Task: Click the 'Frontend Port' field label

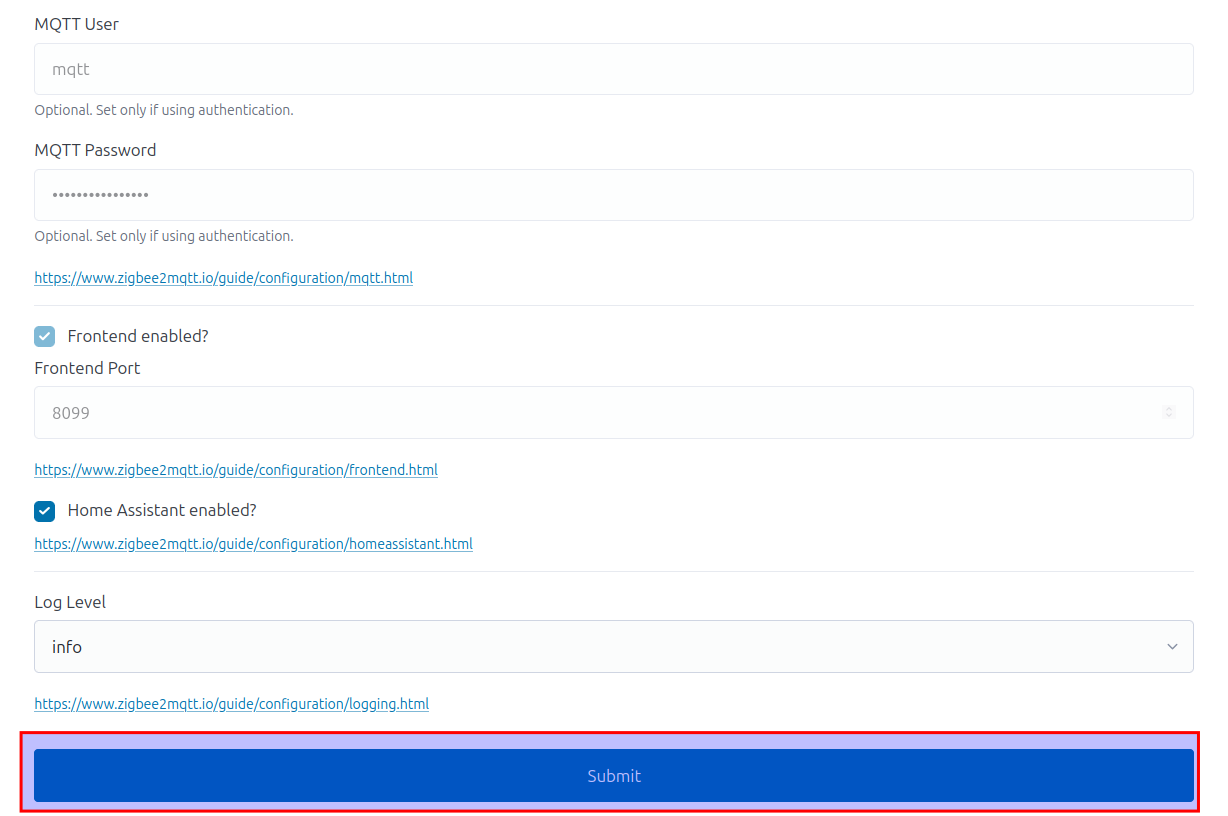Action: coord(87,368)
